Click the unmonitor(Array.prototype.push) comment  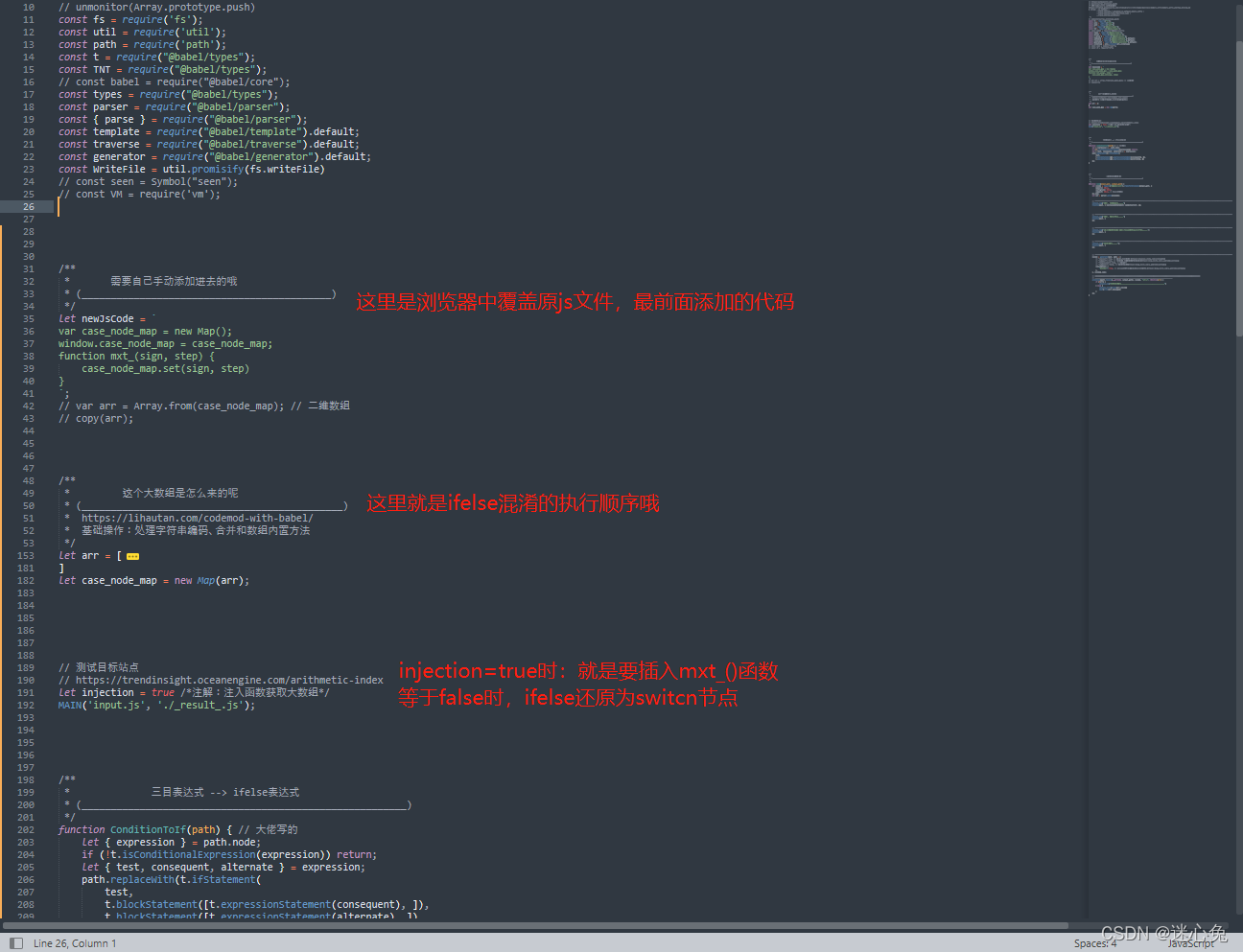coord(156,8)
